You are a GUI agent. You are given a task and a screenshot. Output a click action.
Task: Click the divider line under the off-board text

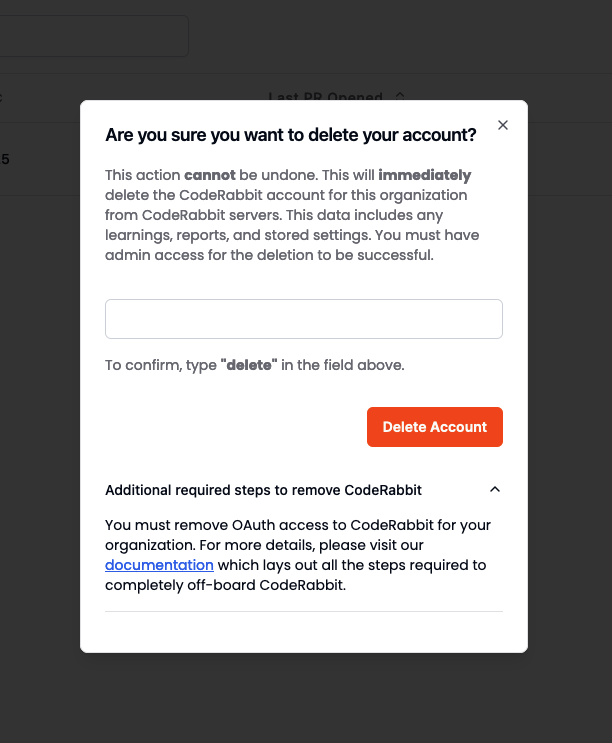pyautogui.click(x=303, y=611)
